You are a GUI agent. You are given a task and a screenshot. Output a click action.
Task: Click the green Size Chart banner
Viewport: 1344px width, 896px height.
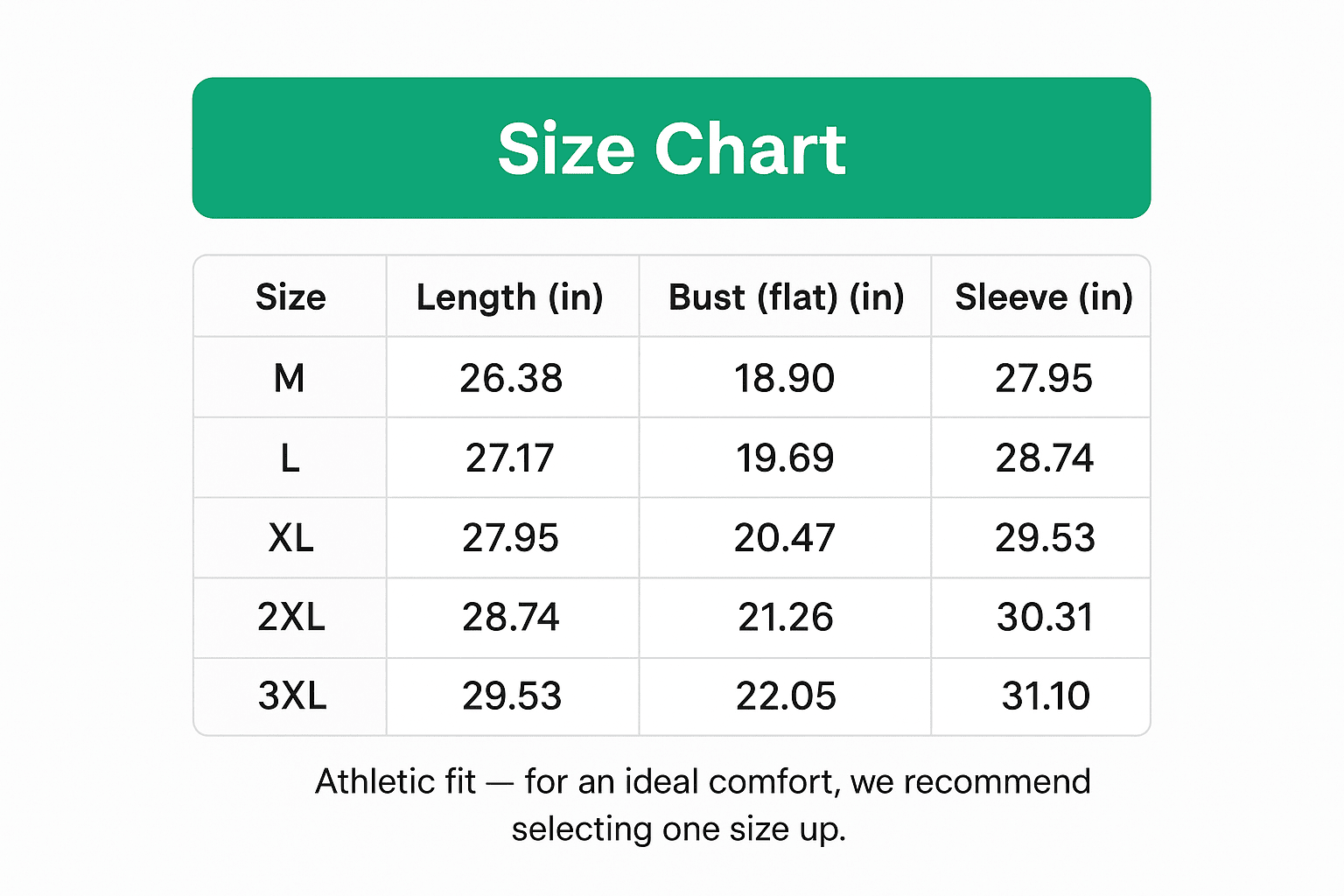point(671,148)
